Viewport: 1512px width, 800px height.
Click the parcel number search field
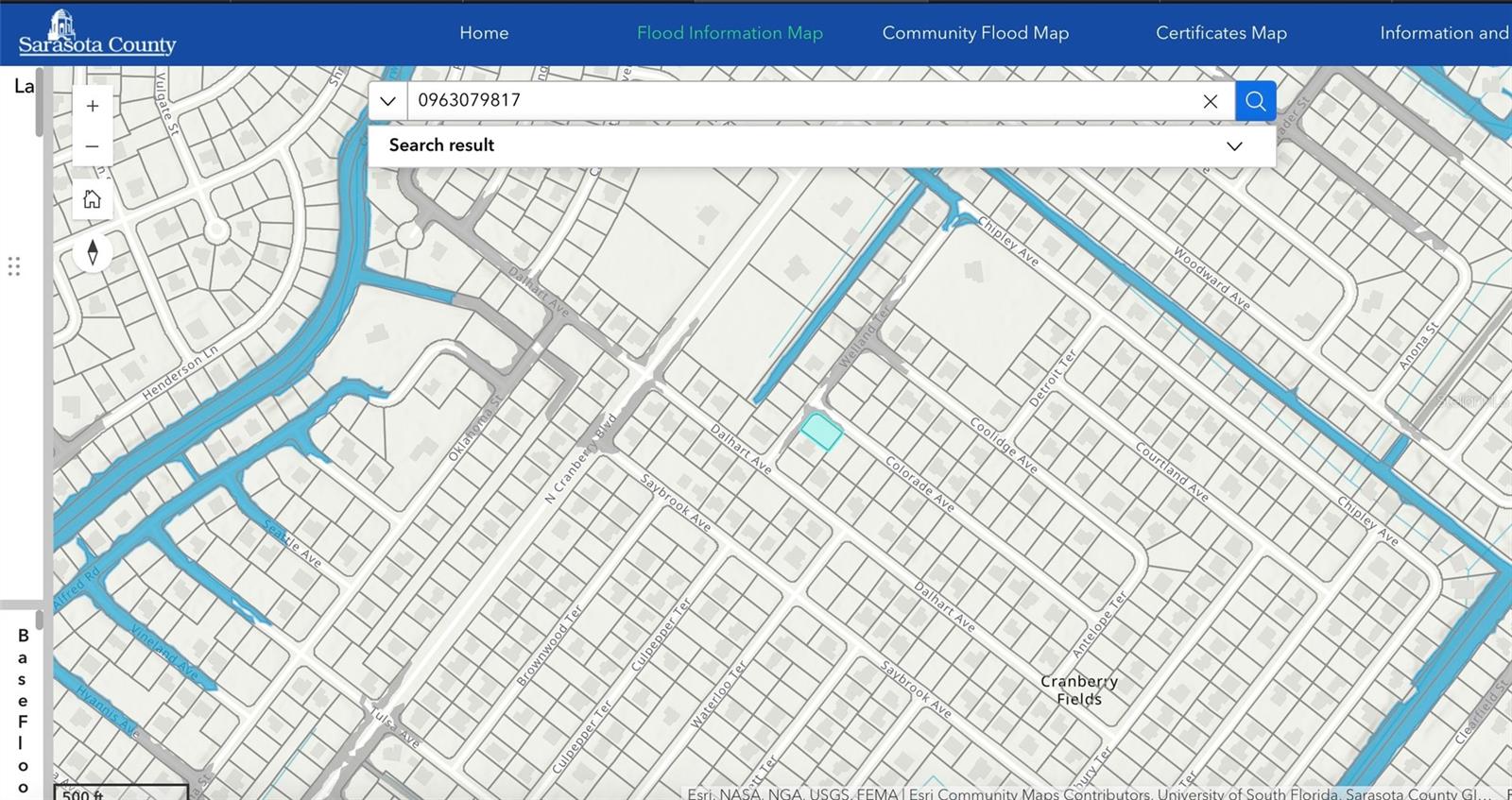[803, 101]
